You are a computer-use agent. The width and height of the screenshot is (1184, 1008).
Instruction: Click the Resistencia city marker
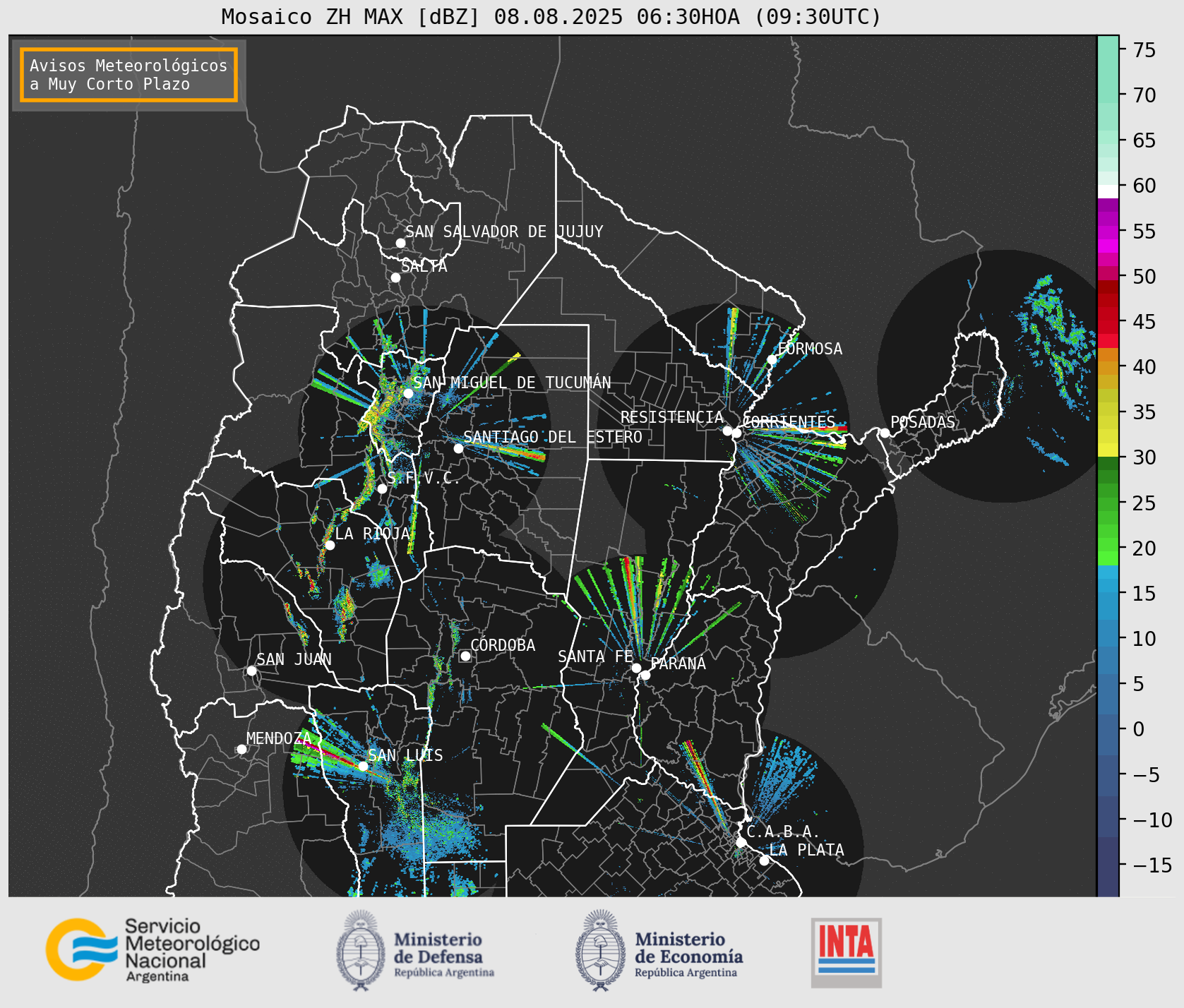(x=727, y=431)
